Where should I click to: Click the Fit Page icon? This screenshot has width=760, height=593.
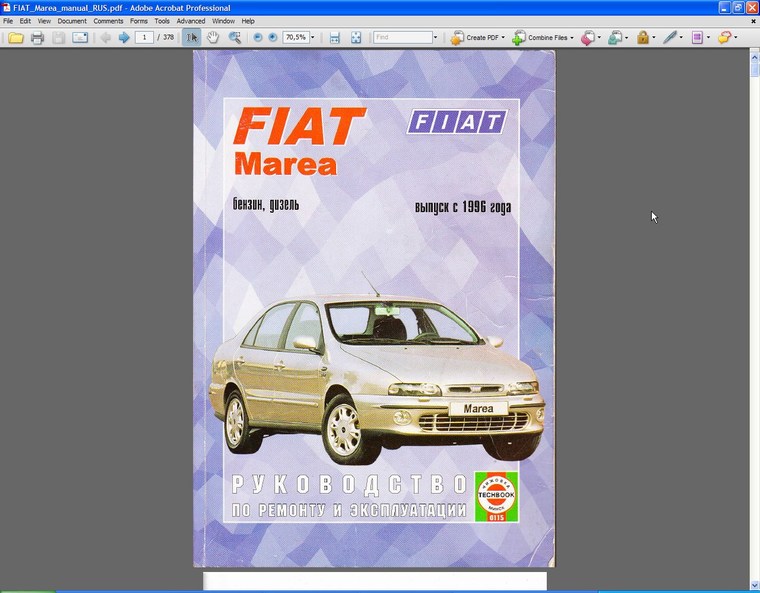pos(356,38)
